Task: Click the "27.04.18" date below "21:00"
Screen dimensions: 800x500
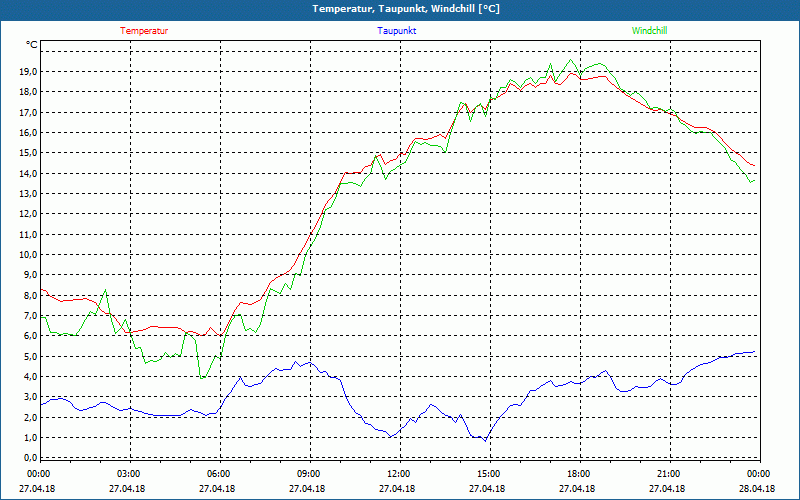Action: pos(667,488)
